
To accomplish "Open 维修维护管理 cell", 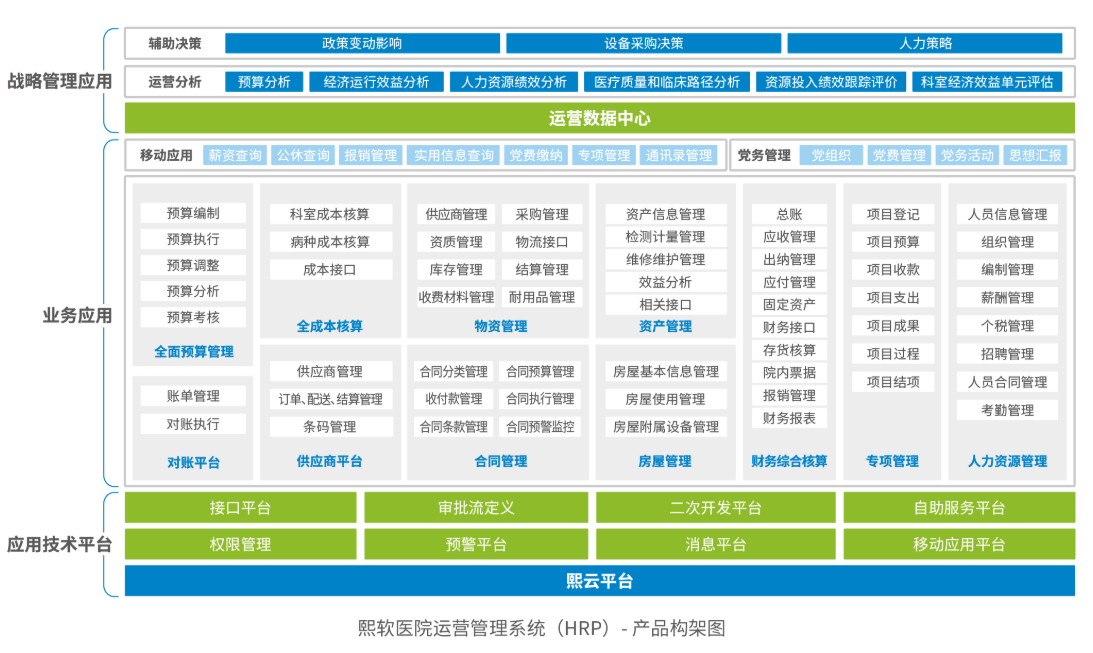I will pos(666,259).
